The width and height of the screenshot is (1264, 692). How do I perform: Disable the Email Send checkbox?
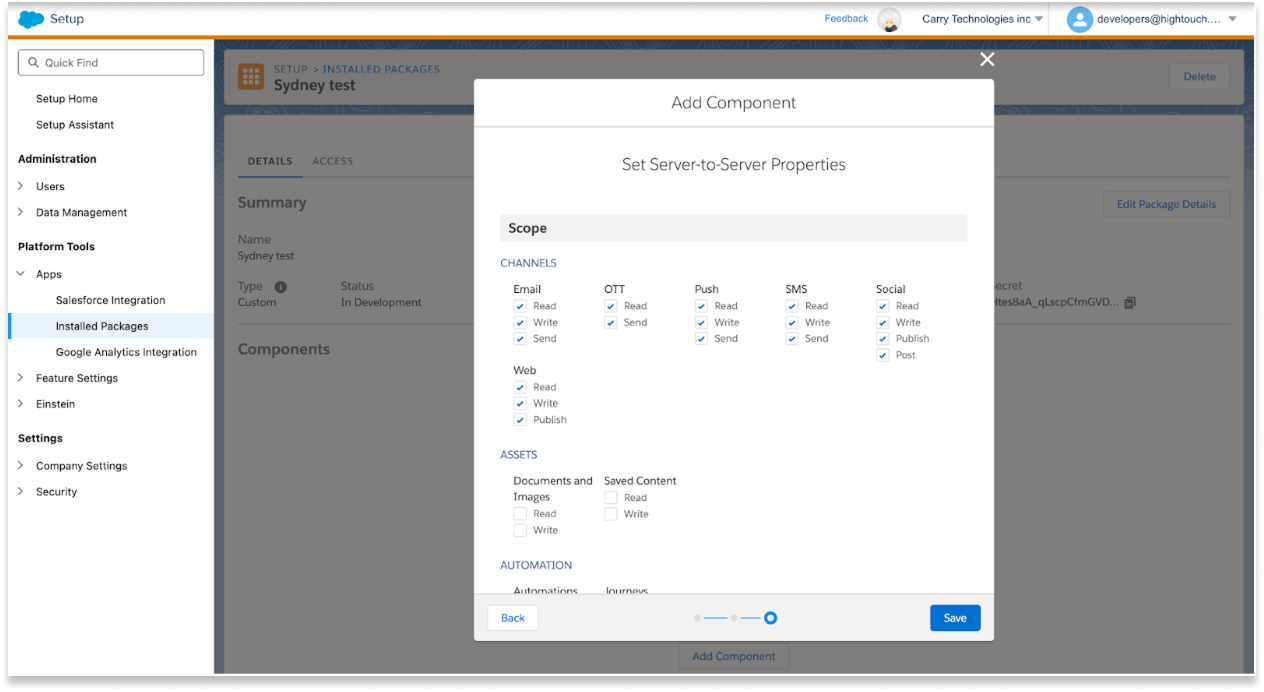[520, 338]
